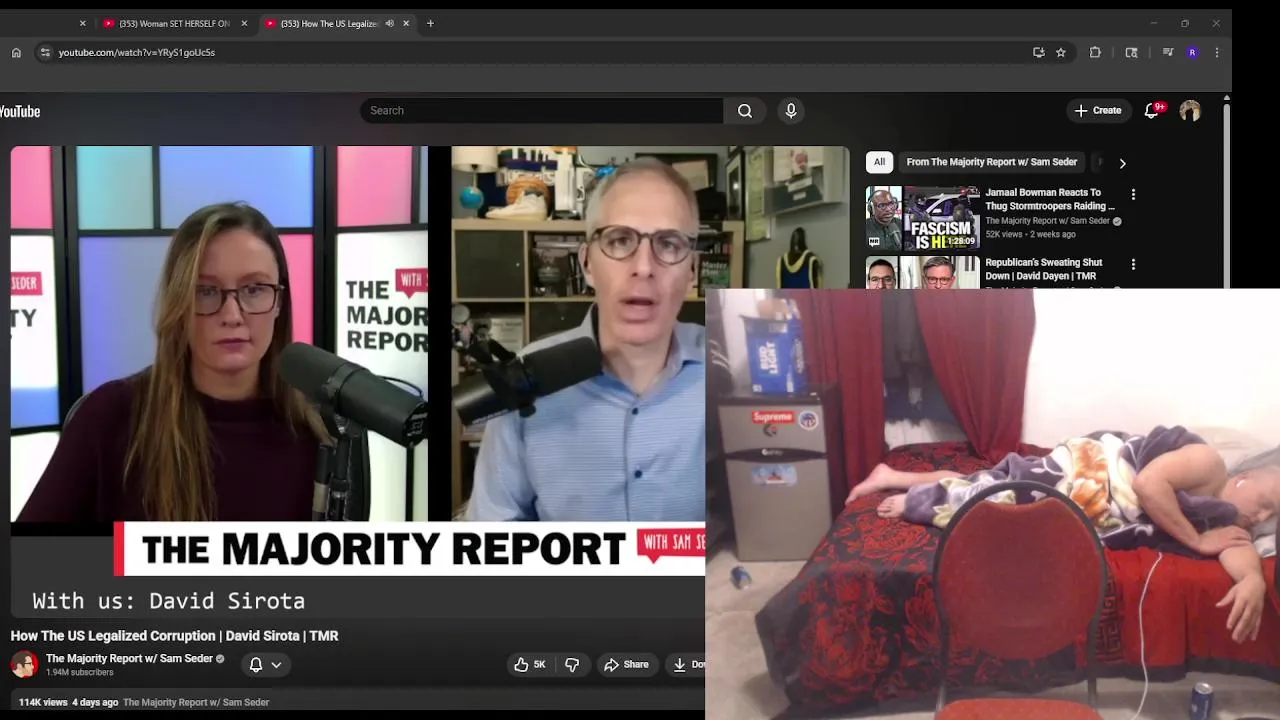Click '52K views · 2 weeks ago' text
This screenshot has width=1280, height=720.
pyautogui.click(x=1030, y=234)
